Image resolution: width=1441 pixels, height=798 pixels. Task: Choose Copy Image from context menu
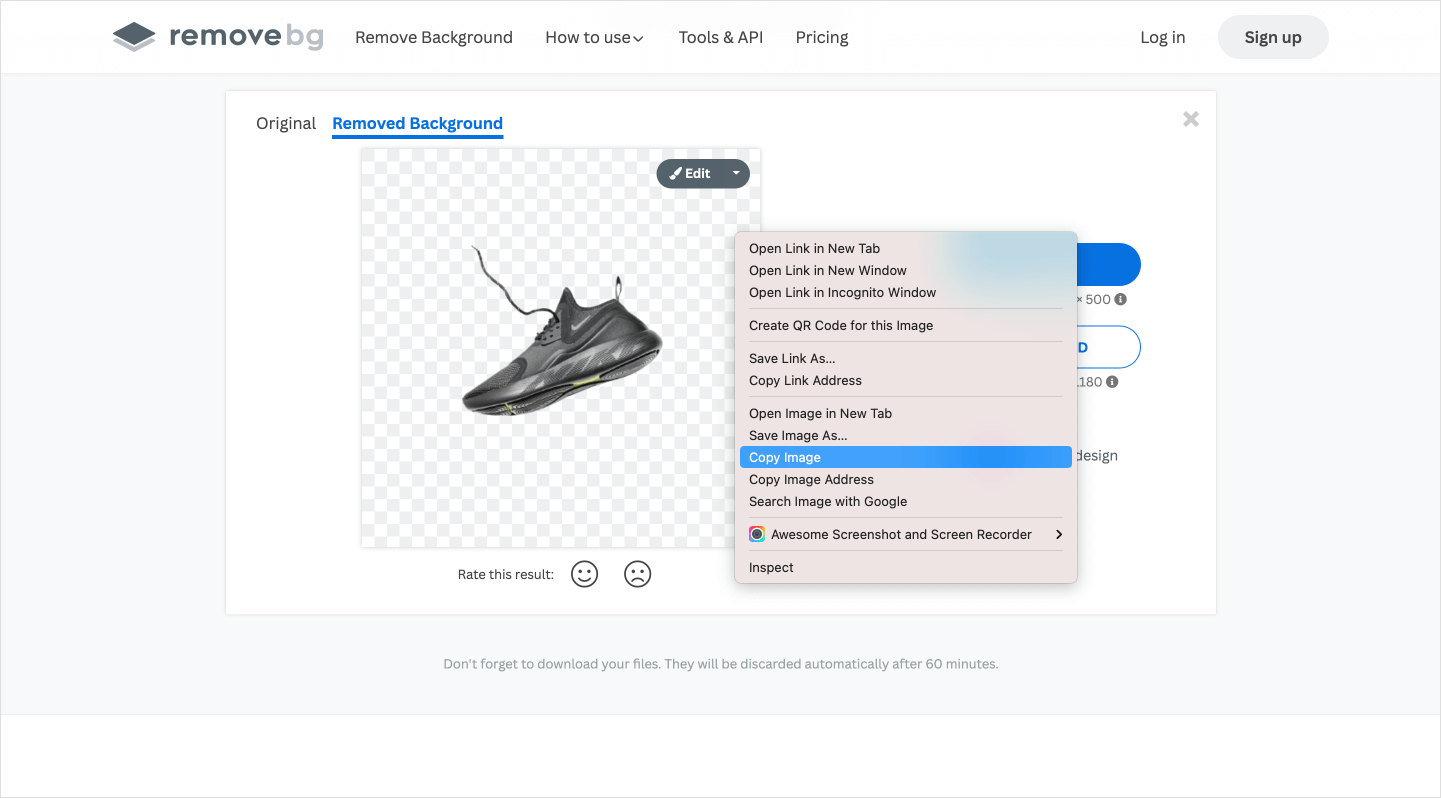[x=785, y=457]
